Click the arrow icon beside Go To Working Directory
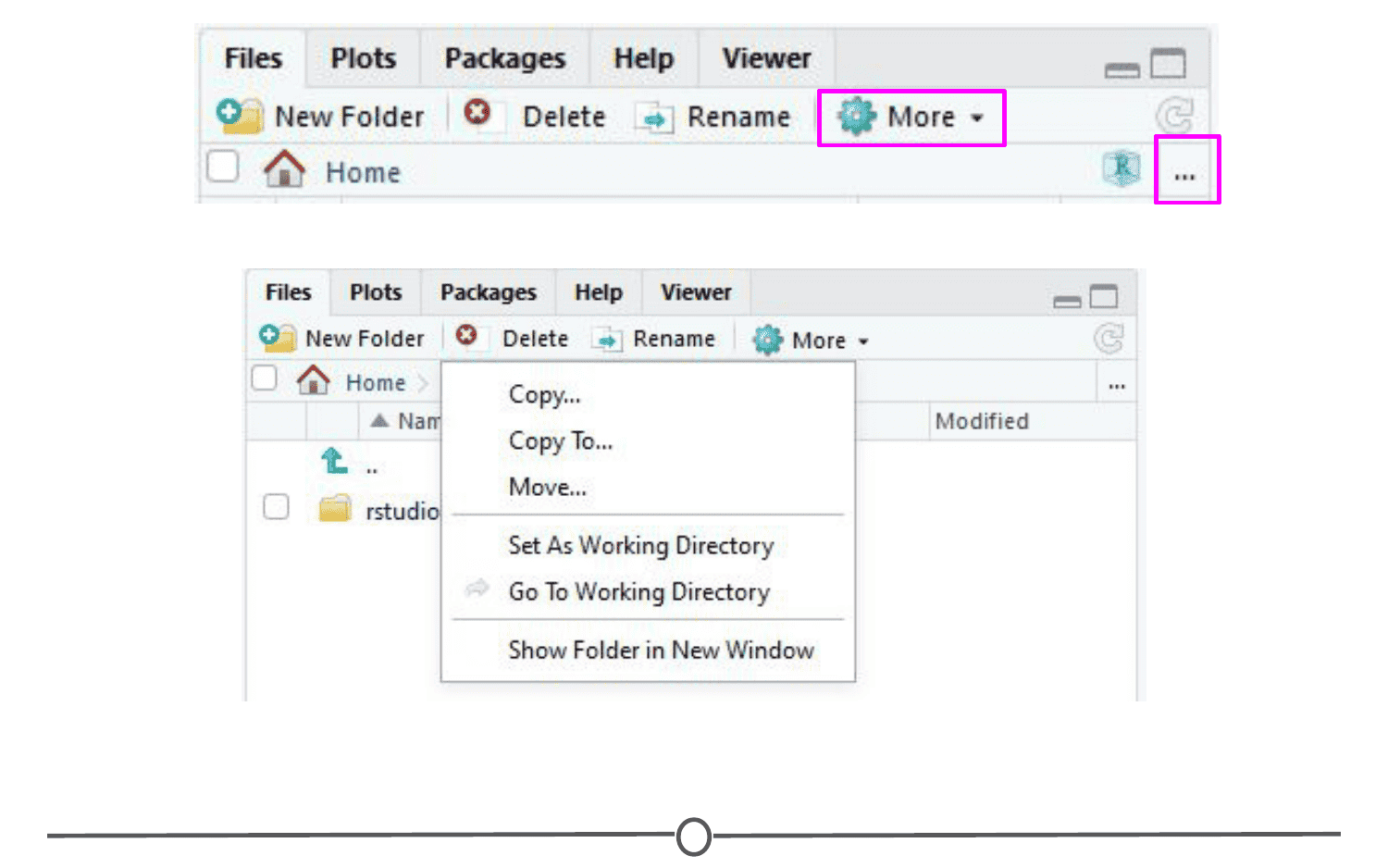Viewport: 1388px width, 868px height. 477,588
